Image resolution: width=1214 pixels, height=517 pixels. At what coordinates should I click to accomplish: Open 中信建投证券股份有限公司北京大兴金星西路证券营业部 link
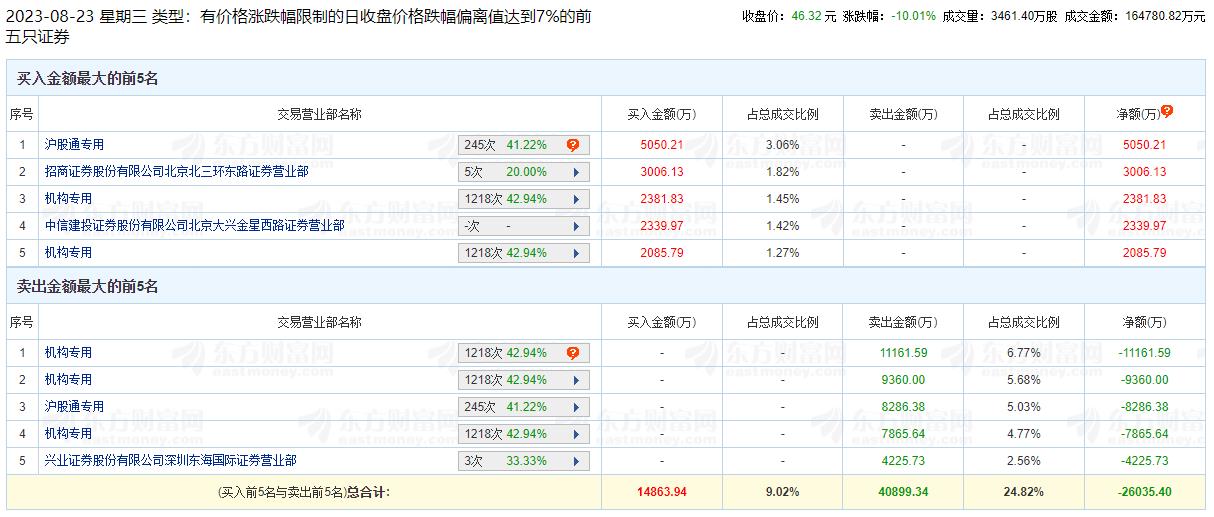pos(194,226)
